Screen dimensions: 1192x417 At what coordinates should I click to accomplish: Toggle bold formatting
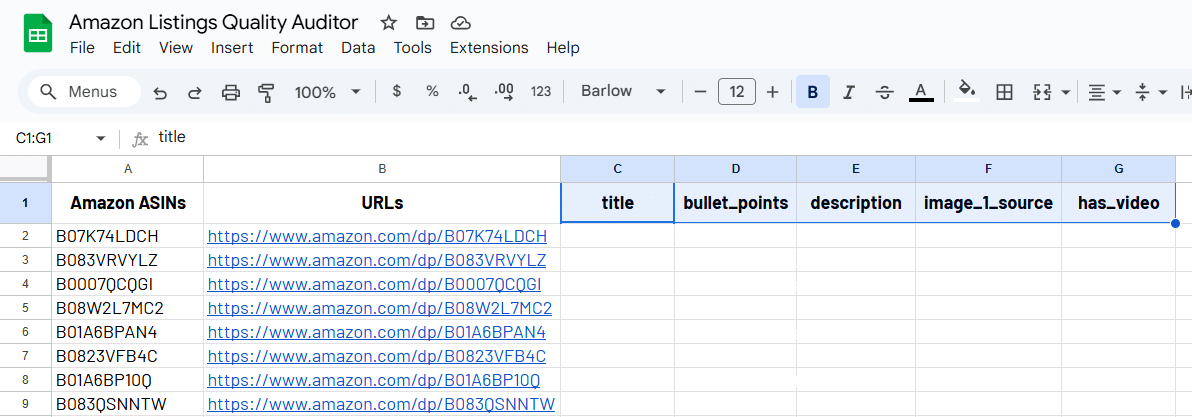812,92
